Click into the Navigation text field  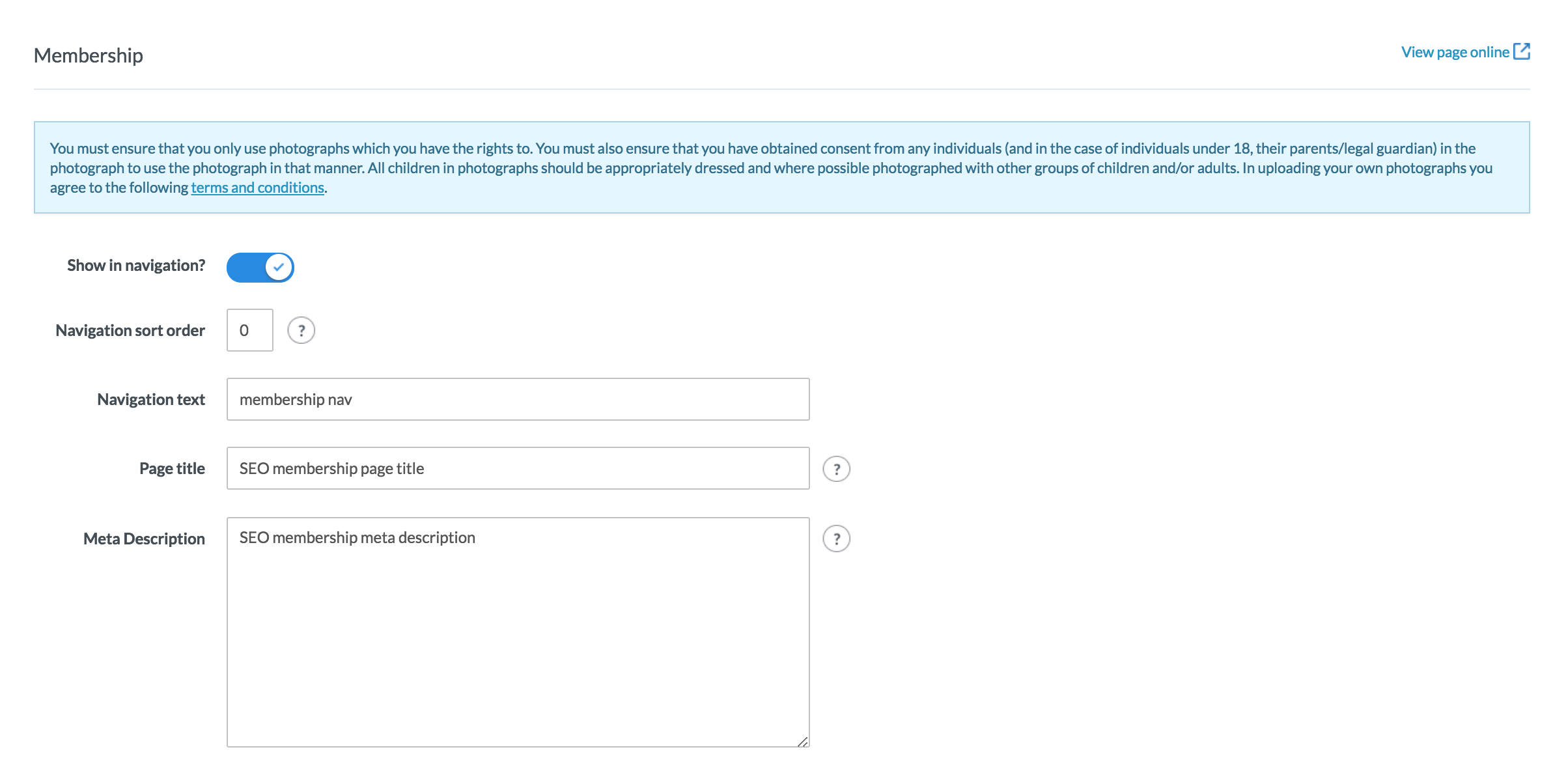coord(518,399)
